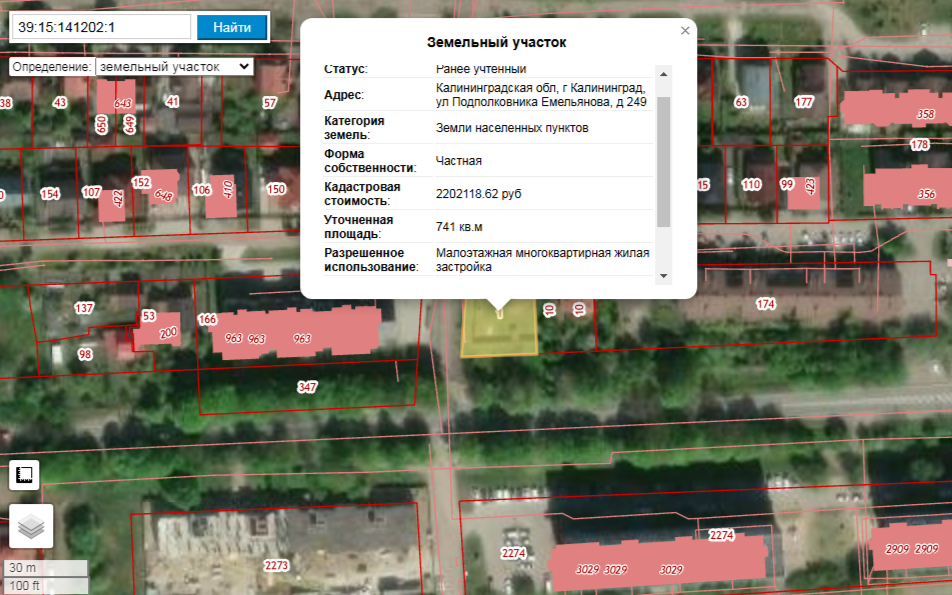Select parcel 174 on the map
952x595 pixels.
(x=765, y=304)
